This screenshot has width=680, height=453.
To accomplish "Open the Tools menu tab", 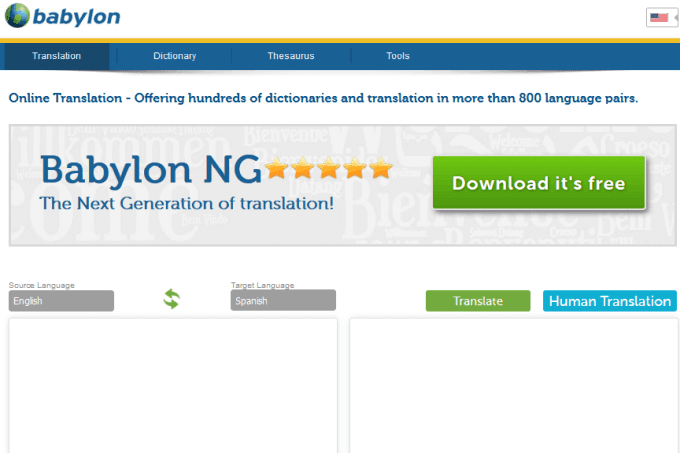I will pyautogui.click(x=398, y=56).
